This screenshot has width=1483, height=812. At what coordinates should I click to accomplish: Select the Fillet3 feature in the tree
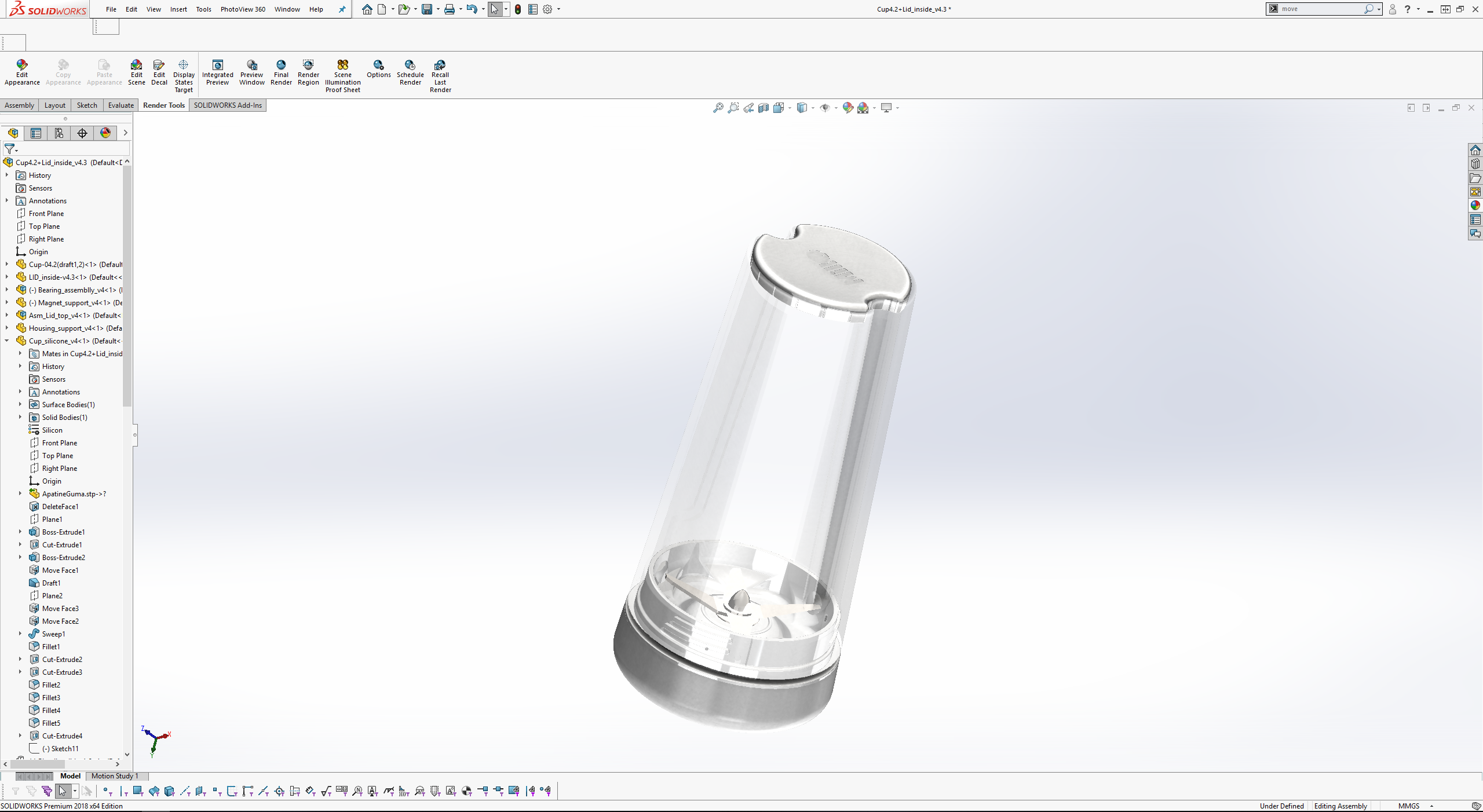tap(51, 697)
